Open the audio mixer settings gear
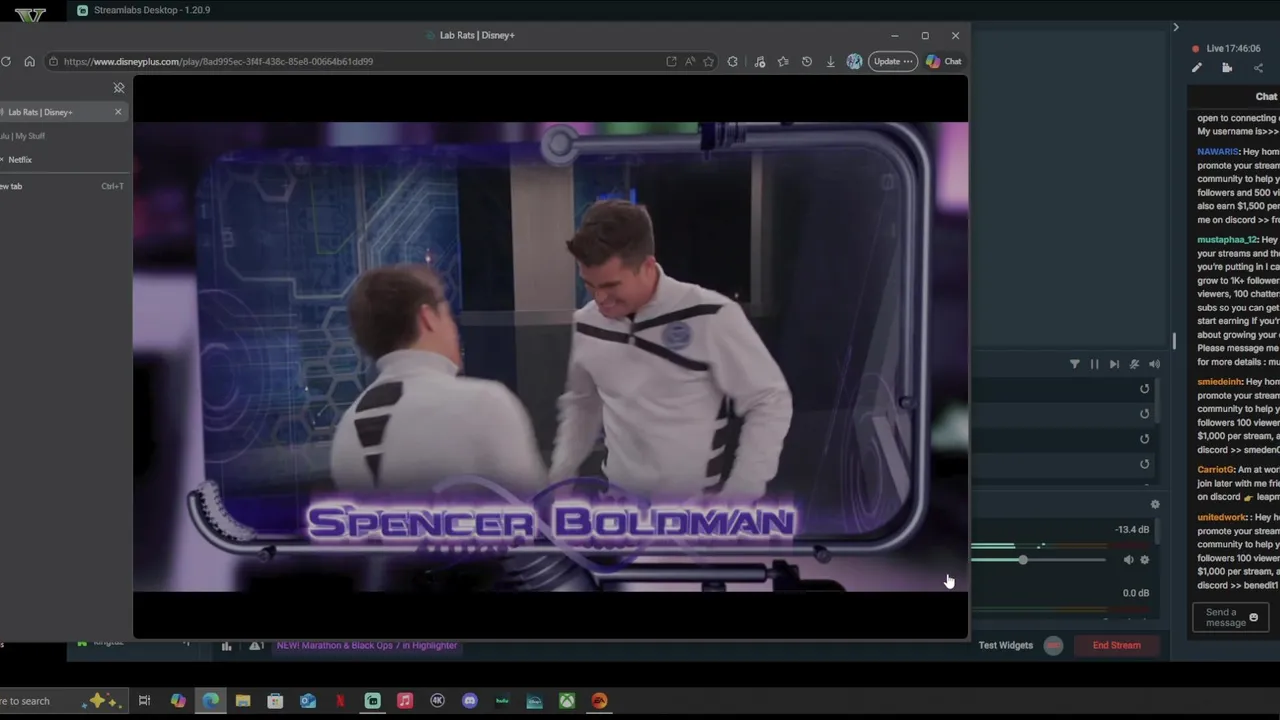Screen dimensions: 1280x720 1155,505
